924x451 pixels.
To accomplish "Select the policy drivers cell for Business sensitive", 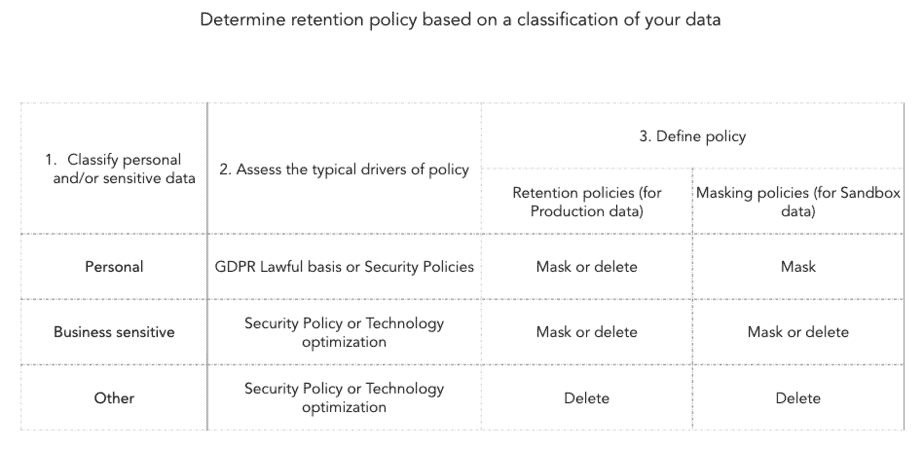I will (x=344, y=332).
